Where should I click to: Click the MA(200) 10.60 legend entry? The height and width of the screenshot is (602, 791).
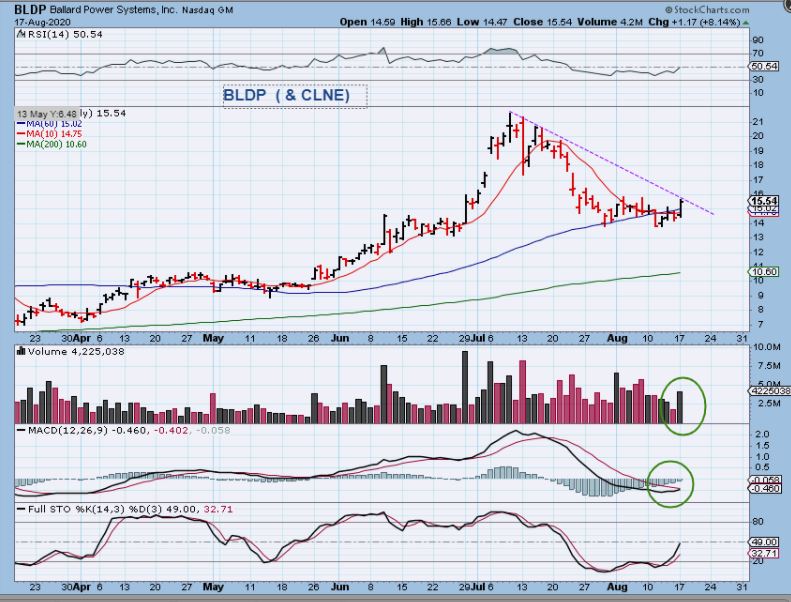click(52, 144)
